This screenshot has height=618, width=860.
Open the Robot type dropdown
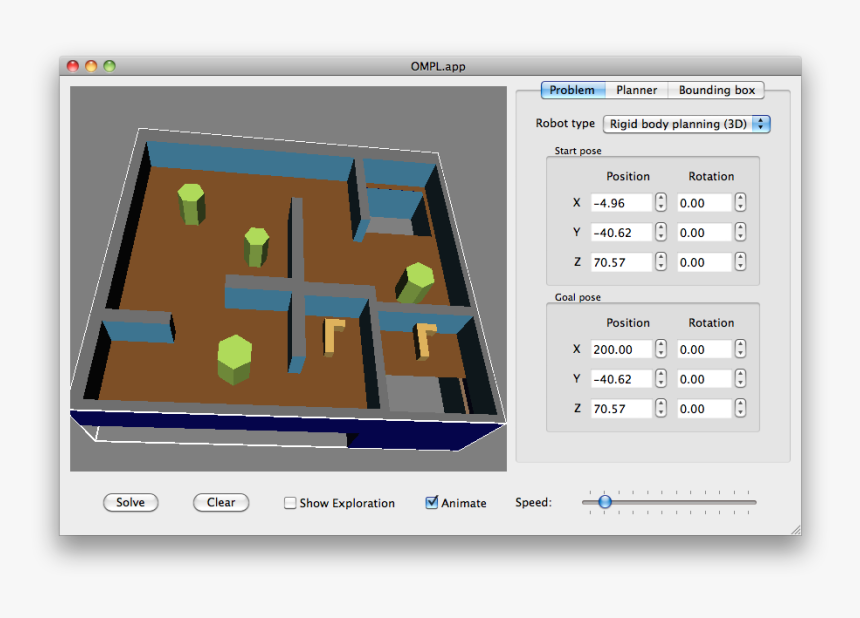point(687,124)
